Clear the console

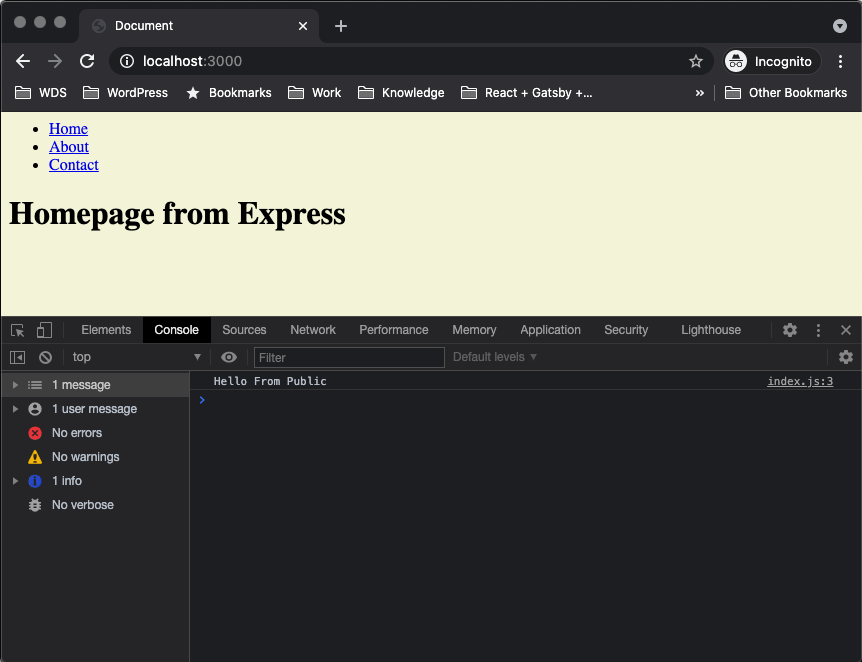pos(46,357)
